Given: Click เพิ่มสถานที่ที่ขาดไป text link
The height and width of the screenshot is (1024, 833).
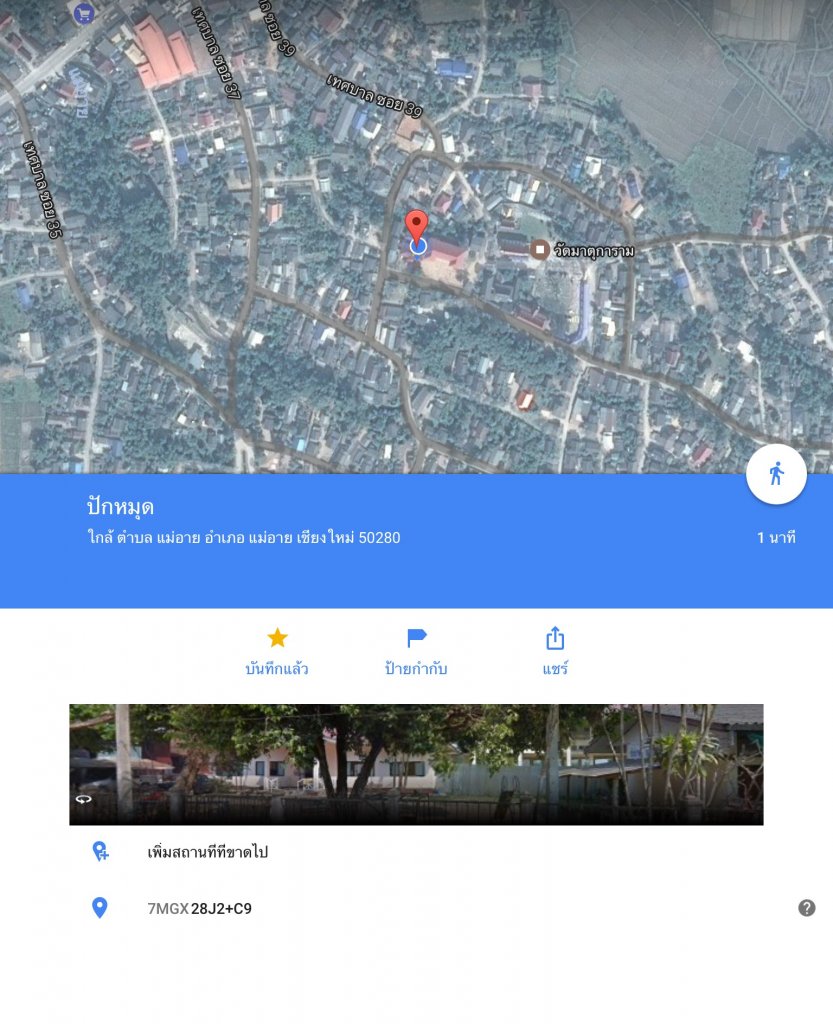Looking at the screenshot, I should 208,852.
